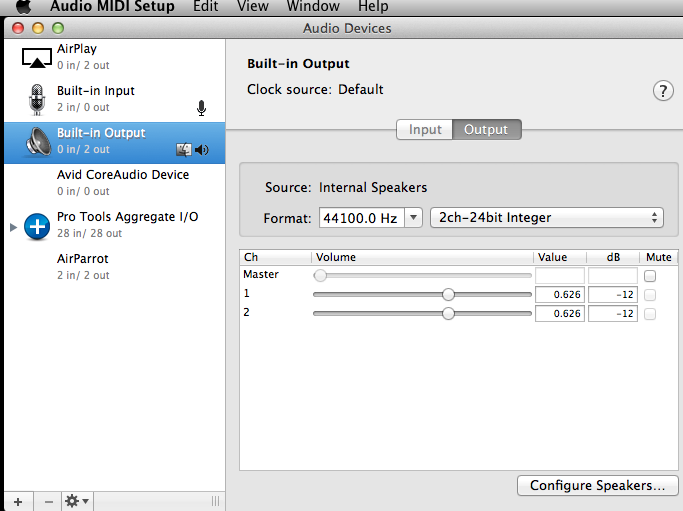The width and height of the screenshot is (683, 511).
Task: Switch to the Output tab
Action: click(x=487, y=129)
